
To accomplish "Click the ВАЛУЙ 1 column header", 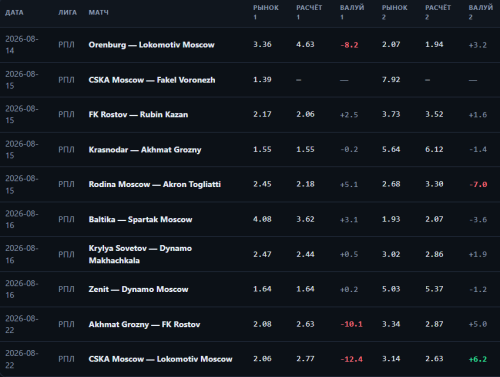I will click(352, 12).
